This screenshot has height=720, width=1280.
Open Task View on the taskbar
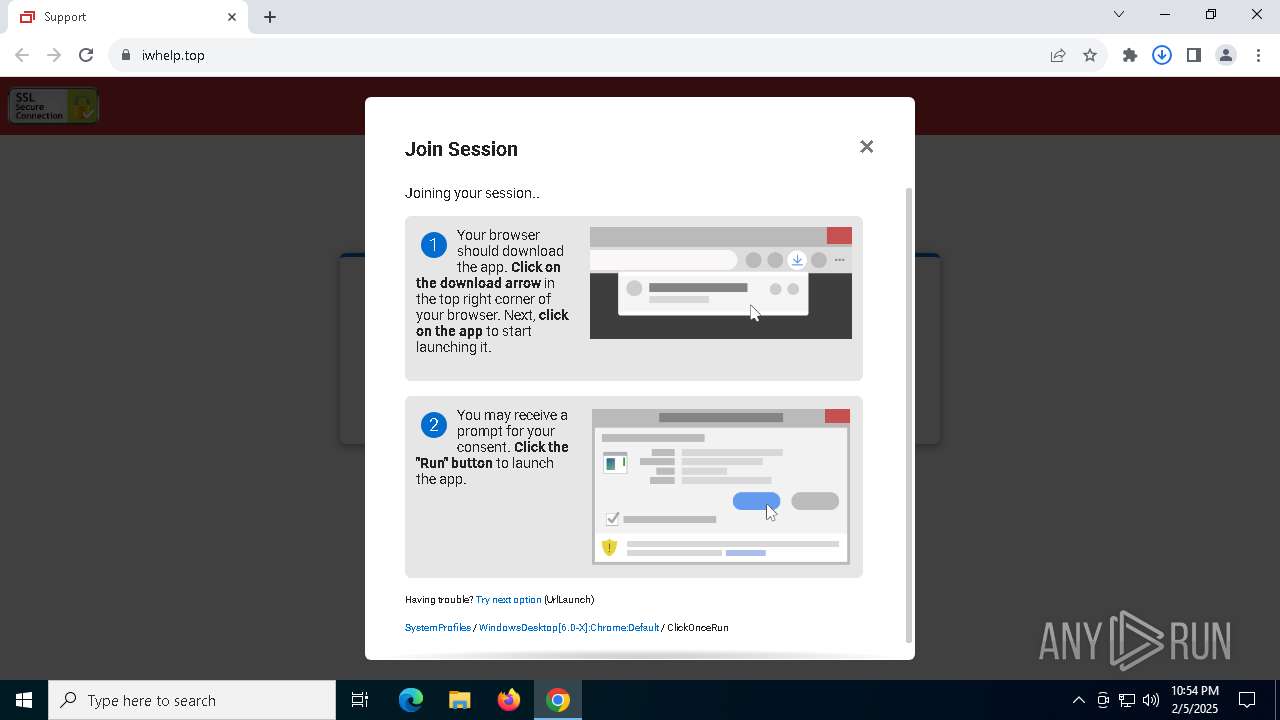point(360,700)
